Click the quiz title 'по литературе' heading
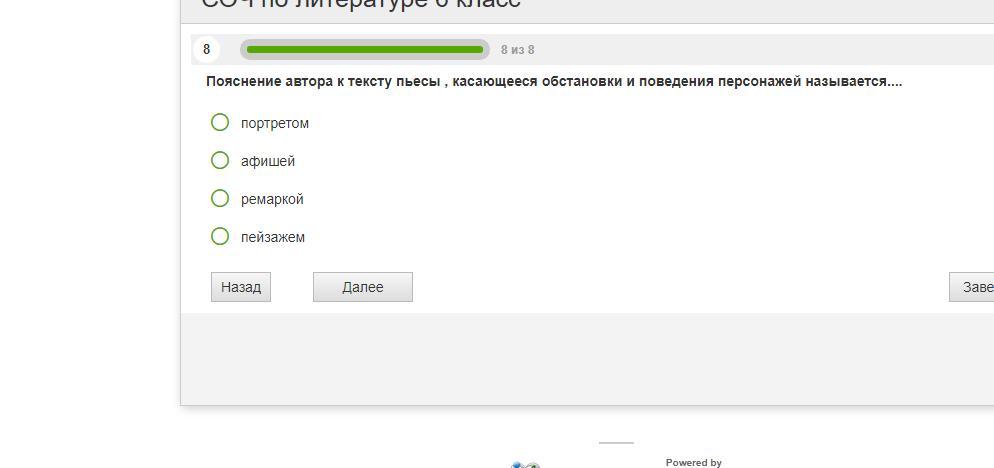Viewport: 994px width, 468px height. 361,4
